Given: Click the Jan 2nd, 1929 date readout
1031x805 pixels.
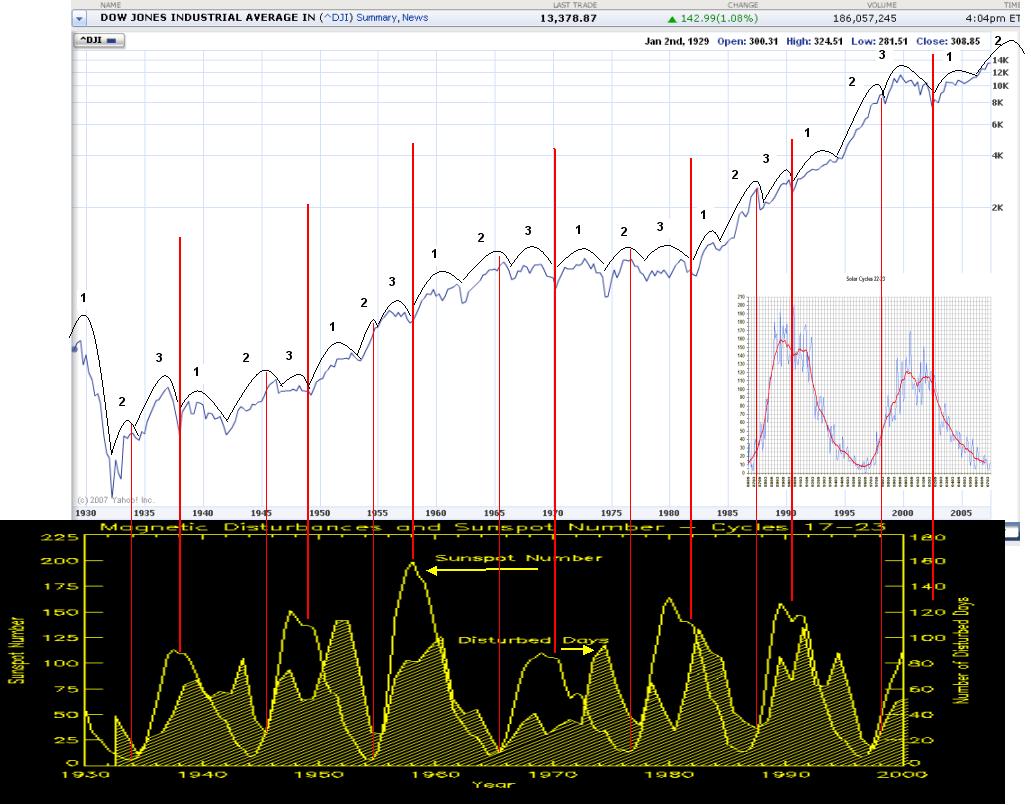Looking at the screenshot, I should click(x=677, y=41).
